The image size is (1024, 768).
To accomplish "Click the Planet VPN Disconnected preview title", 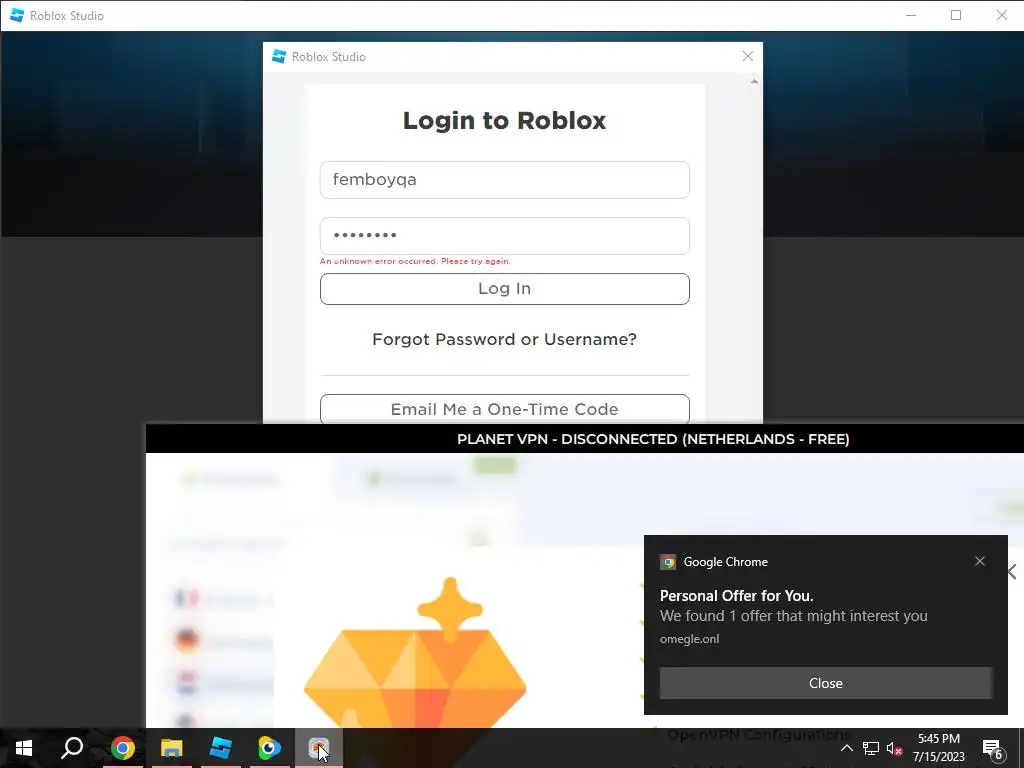I will [x=653, y=439].
